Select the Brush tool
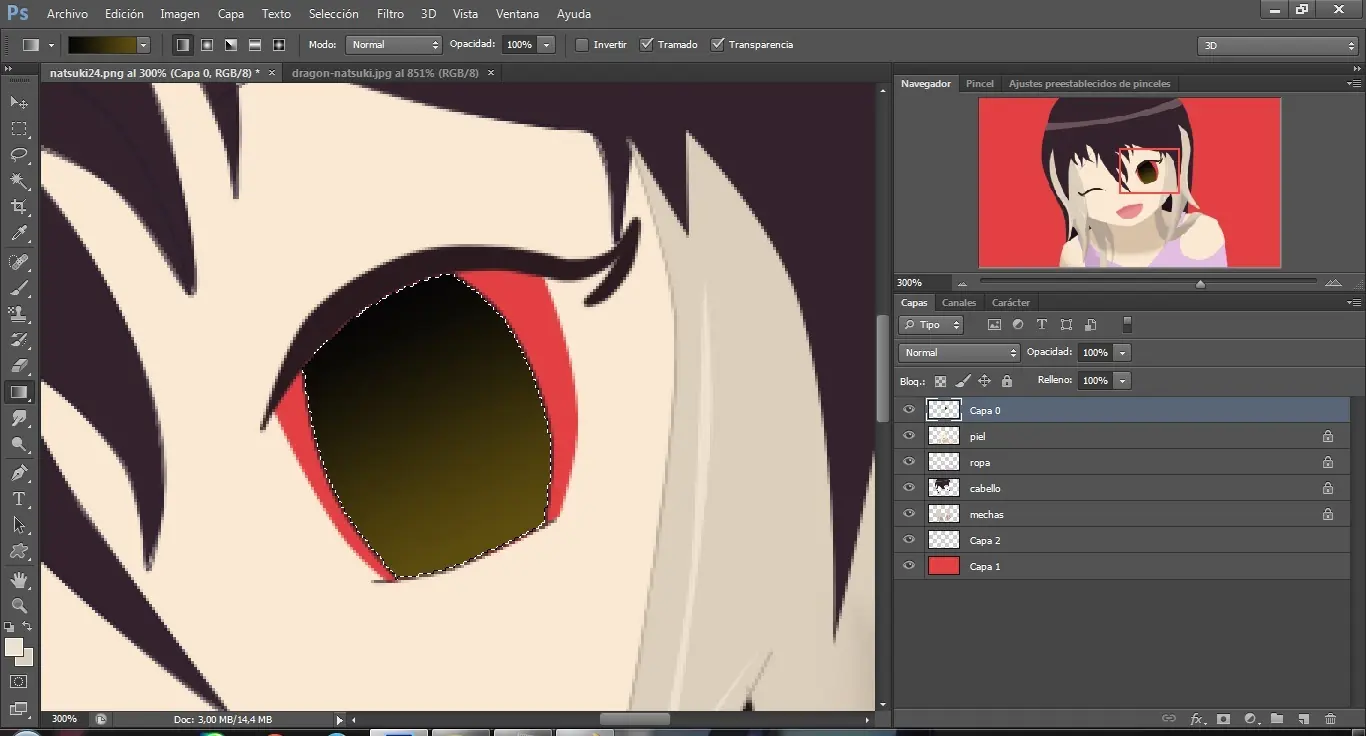This screenshot has width=1366, height=736. tap(19, 288)
